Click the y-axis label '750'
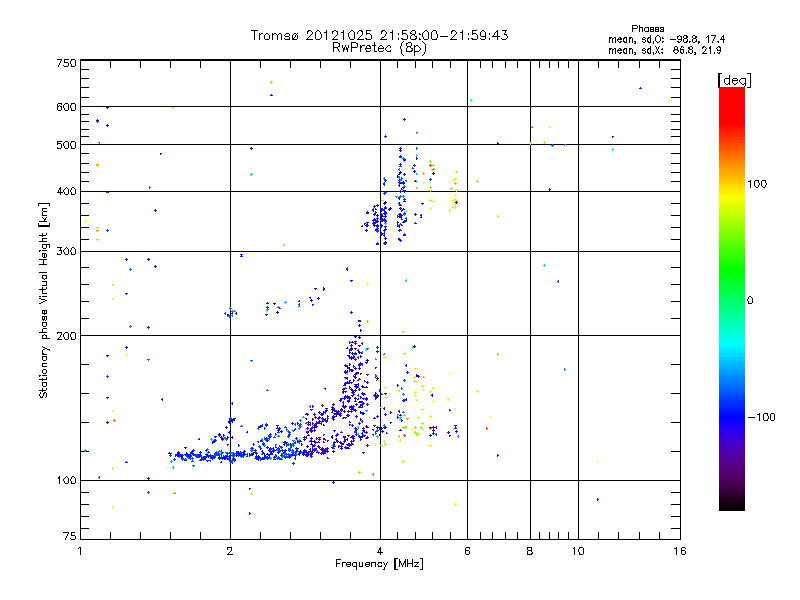 tap(66, 63)
